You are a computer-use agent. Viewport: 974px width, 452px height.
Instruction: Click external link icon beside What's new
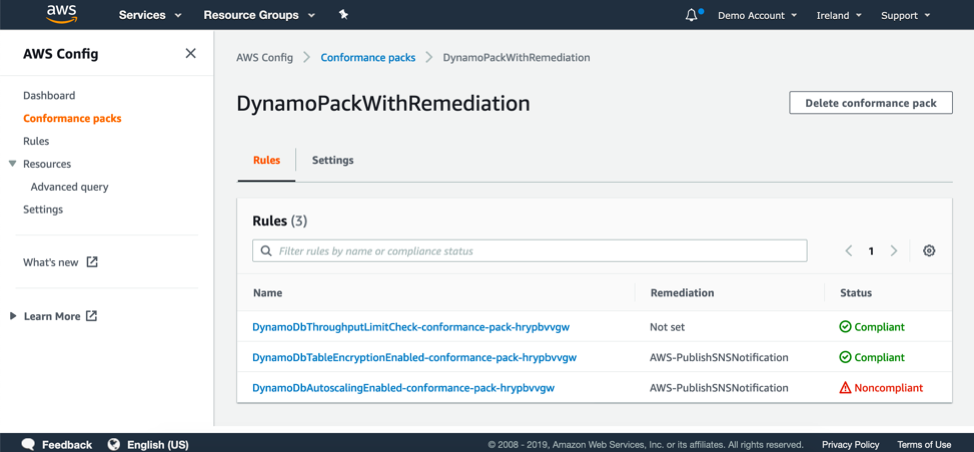pyautogui.click(x=92, y=262)
